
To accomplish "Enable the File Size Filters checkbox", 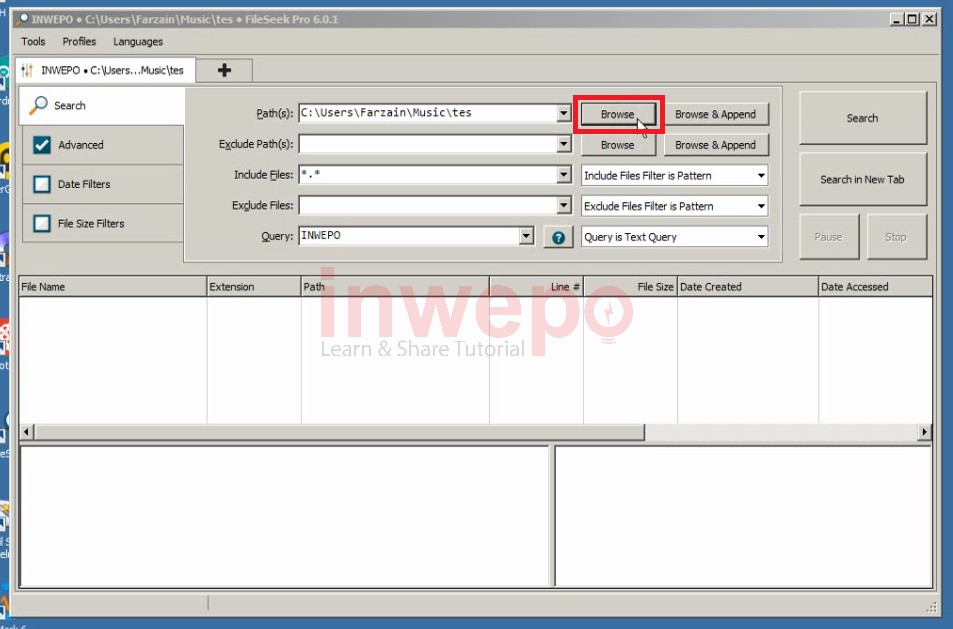I will (x=42, y=224).
